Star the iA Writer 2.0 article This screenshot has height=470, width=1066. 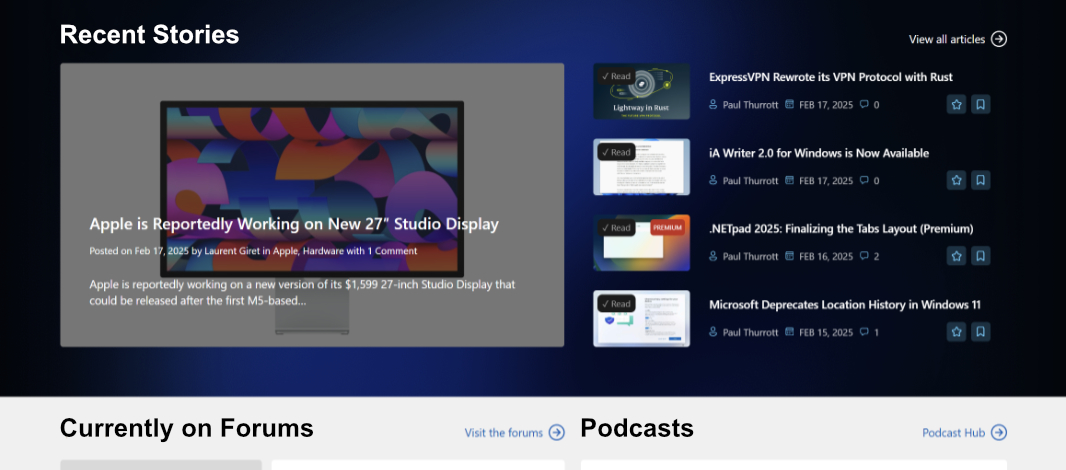point(957,180)
